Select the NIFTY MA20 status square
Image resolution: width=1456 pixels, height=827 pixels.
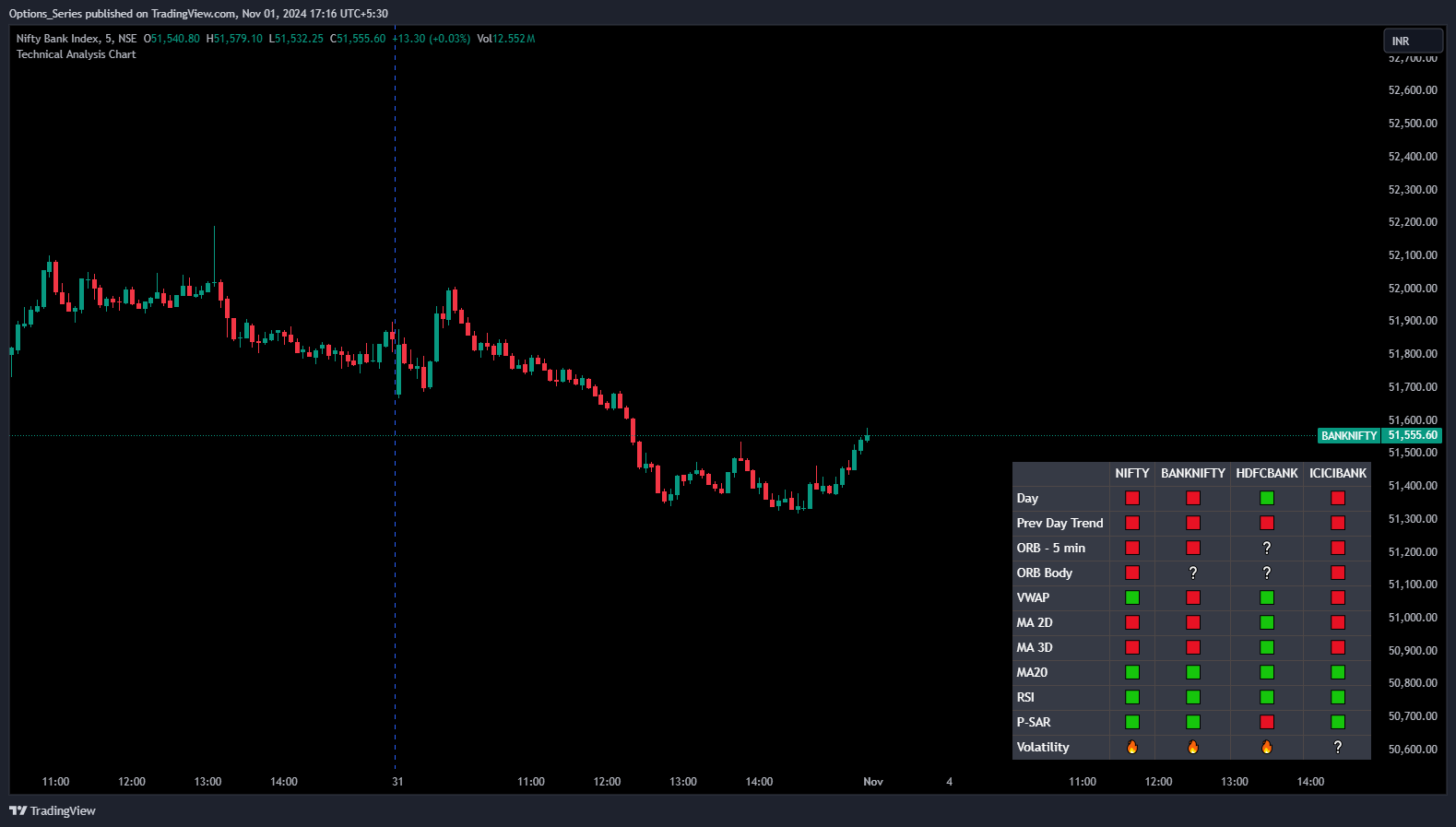tap(1132, 672)
